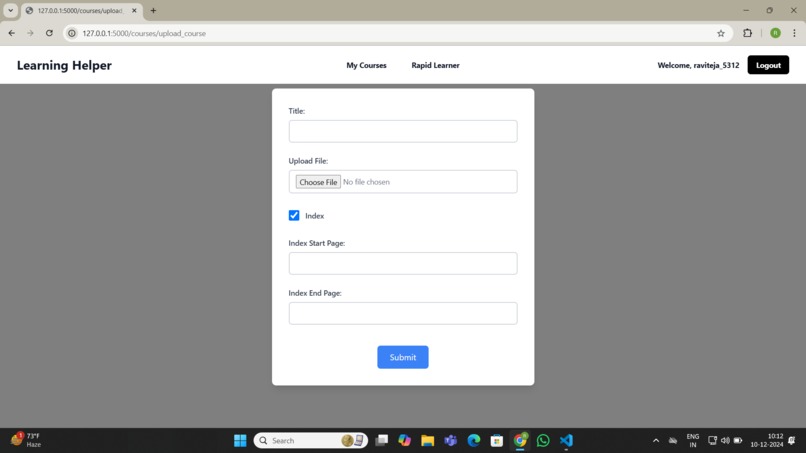This screenshot has height=453, width=806.
Task: Click the Choose File button
Action: (318, 182)
